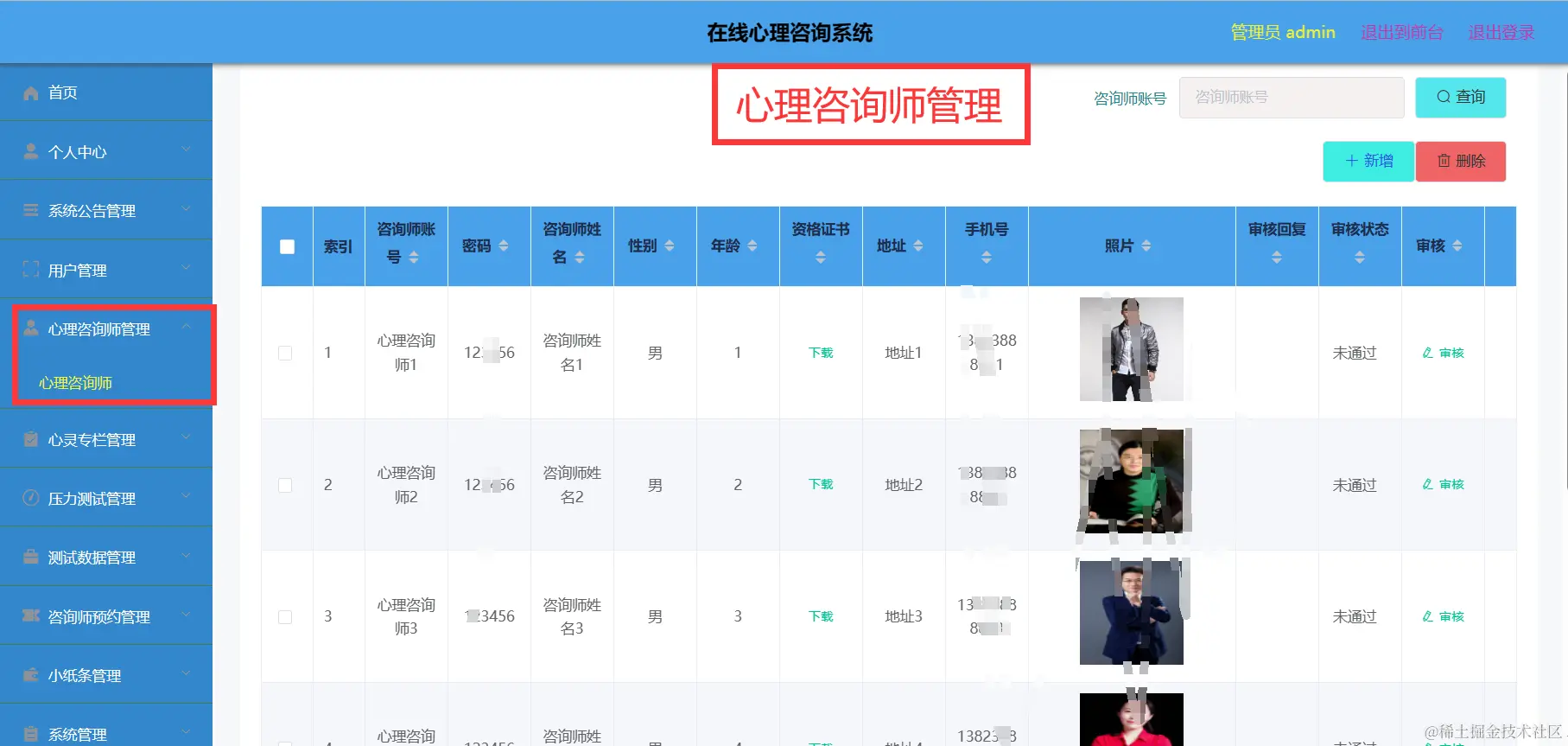Expand the 心灵专栏管理 menu chevron
This screenshot has width=1568, height=746.
186,437
